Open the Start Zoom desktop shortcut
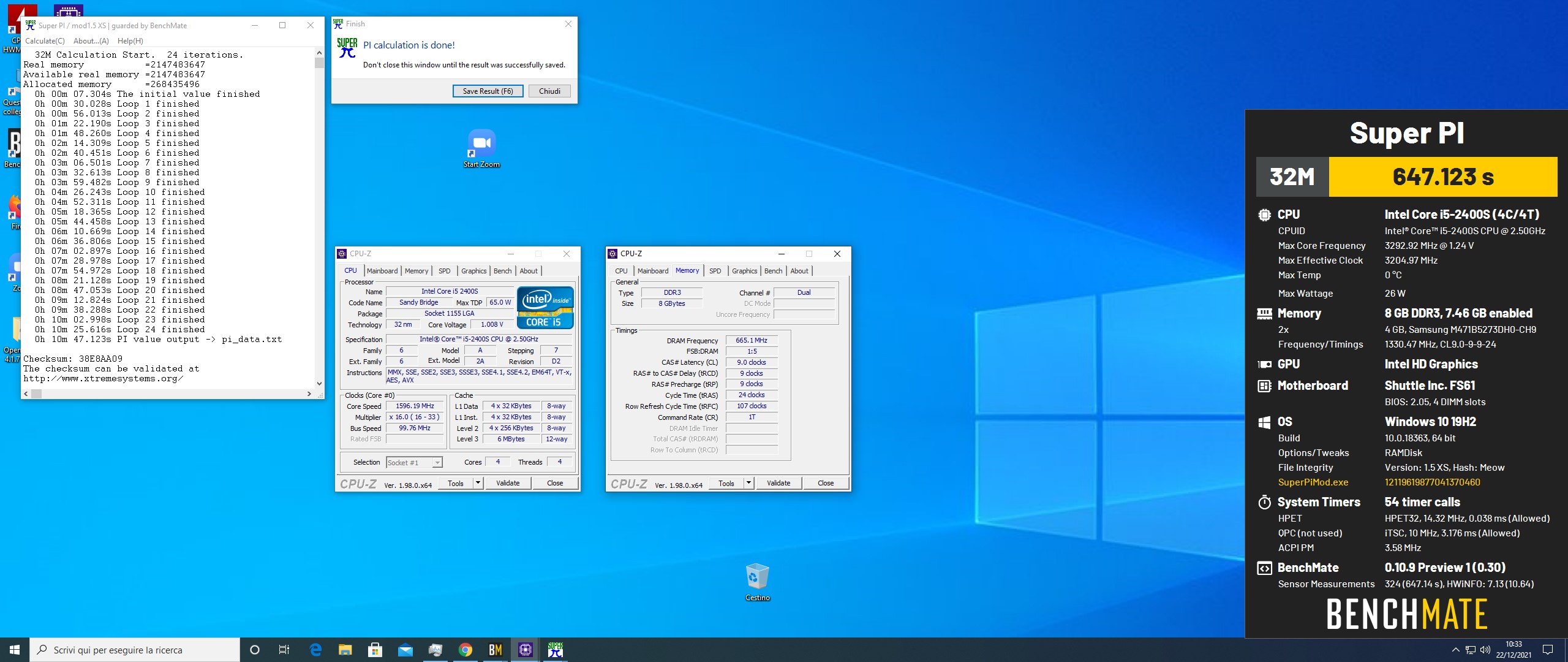1568x662 pixels. pyautogui.click(x=481, y=148)
